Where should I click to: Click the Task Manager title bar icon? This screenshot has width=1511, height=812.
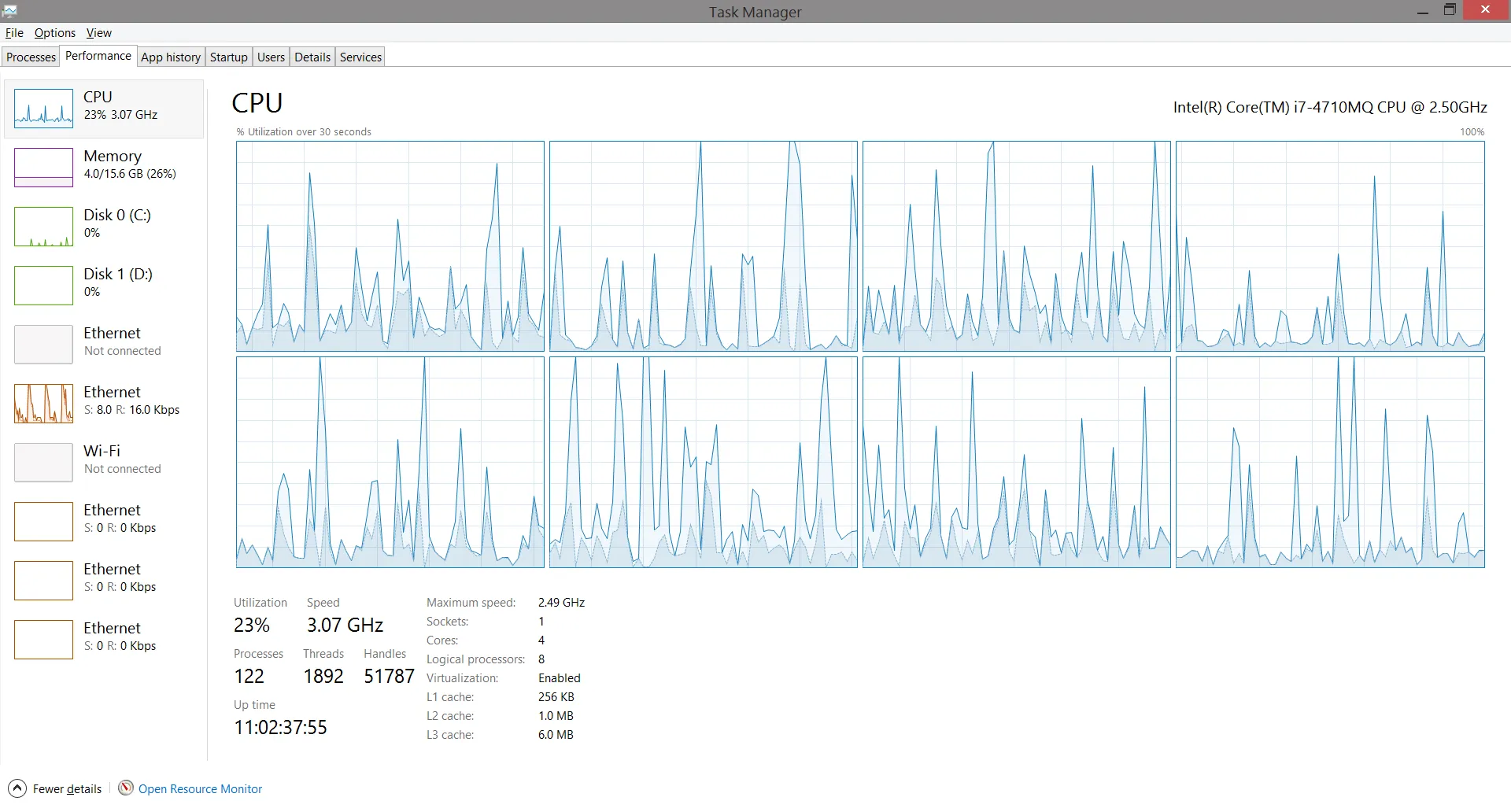click(x=9, y=11)
